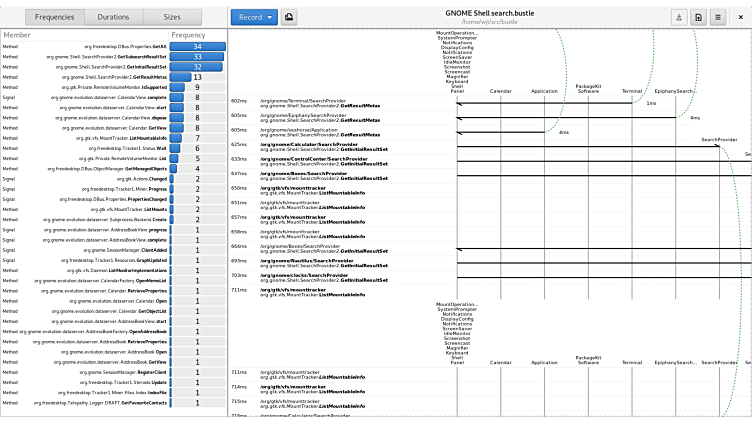Select the 633ms ControlCenter SearchProvider message
The width and height of the screenshot is (752, 423).
pyautogui.click(x=320, y=161)
